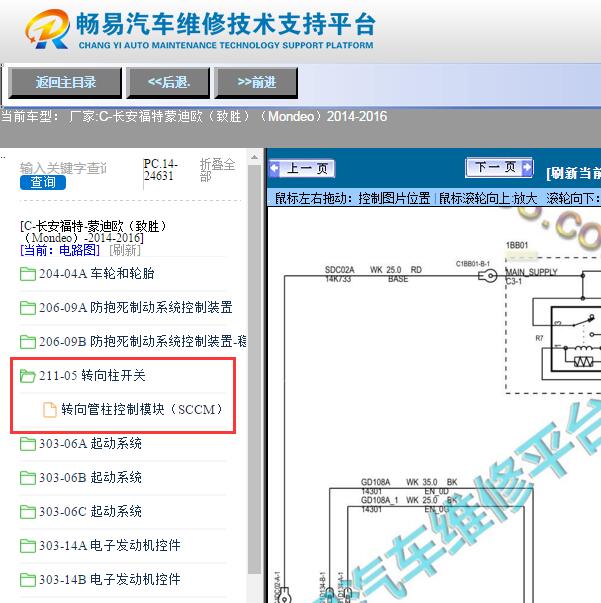Image resolution: width=601 pixels, height=603 pixels.
Task: Open folder icon for 204-04A 车轮和轮胎
Action: pos(28,274)
